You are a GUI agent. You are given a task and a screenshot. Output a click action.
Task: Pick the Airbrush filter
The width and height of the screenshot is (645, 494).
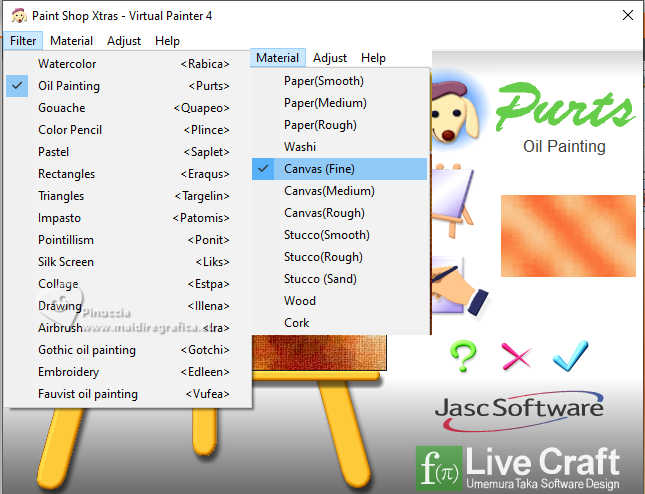click(x=128, y=328)
